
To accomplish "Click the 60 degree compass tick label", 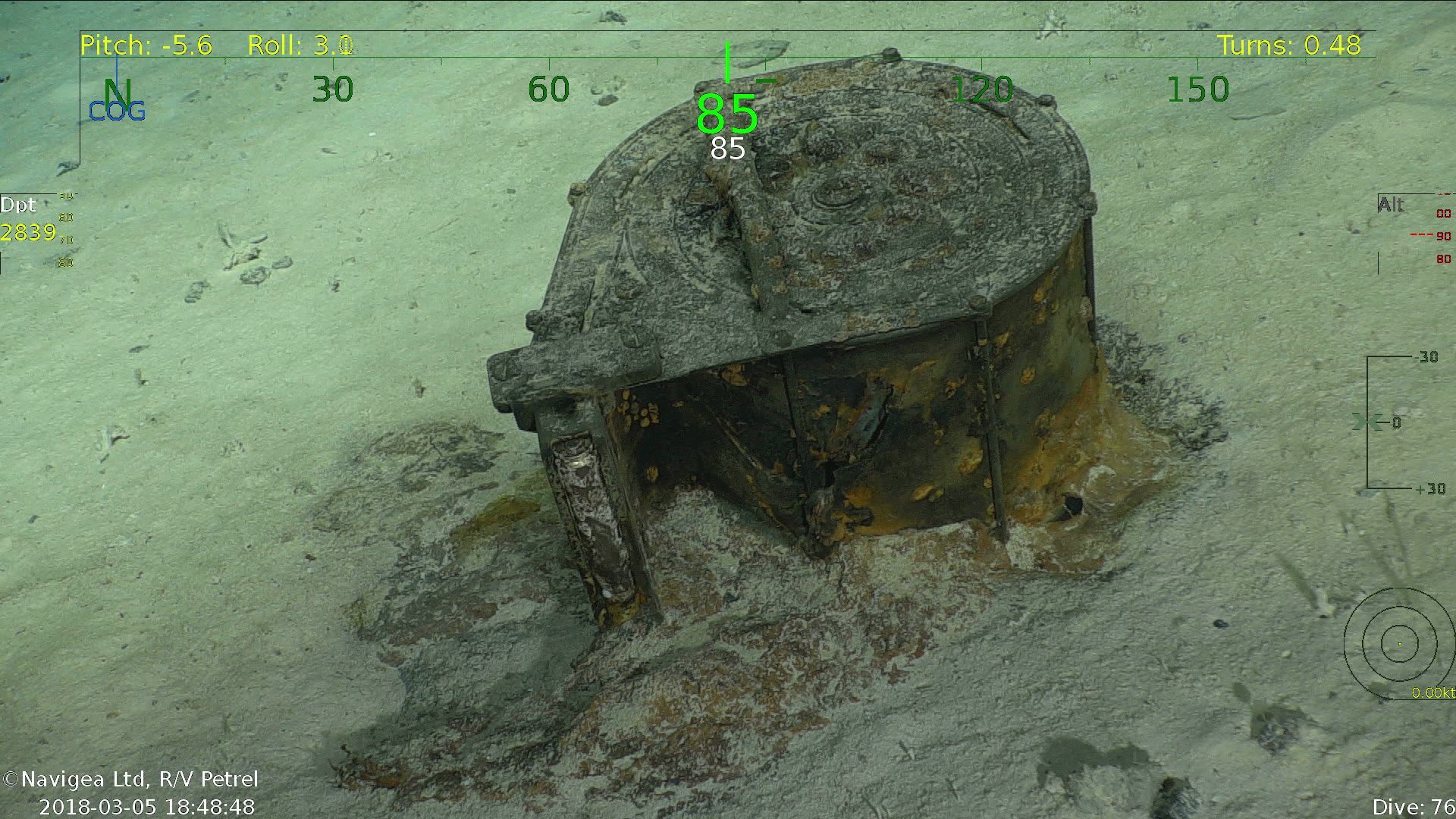I will [x=548, y=89].
